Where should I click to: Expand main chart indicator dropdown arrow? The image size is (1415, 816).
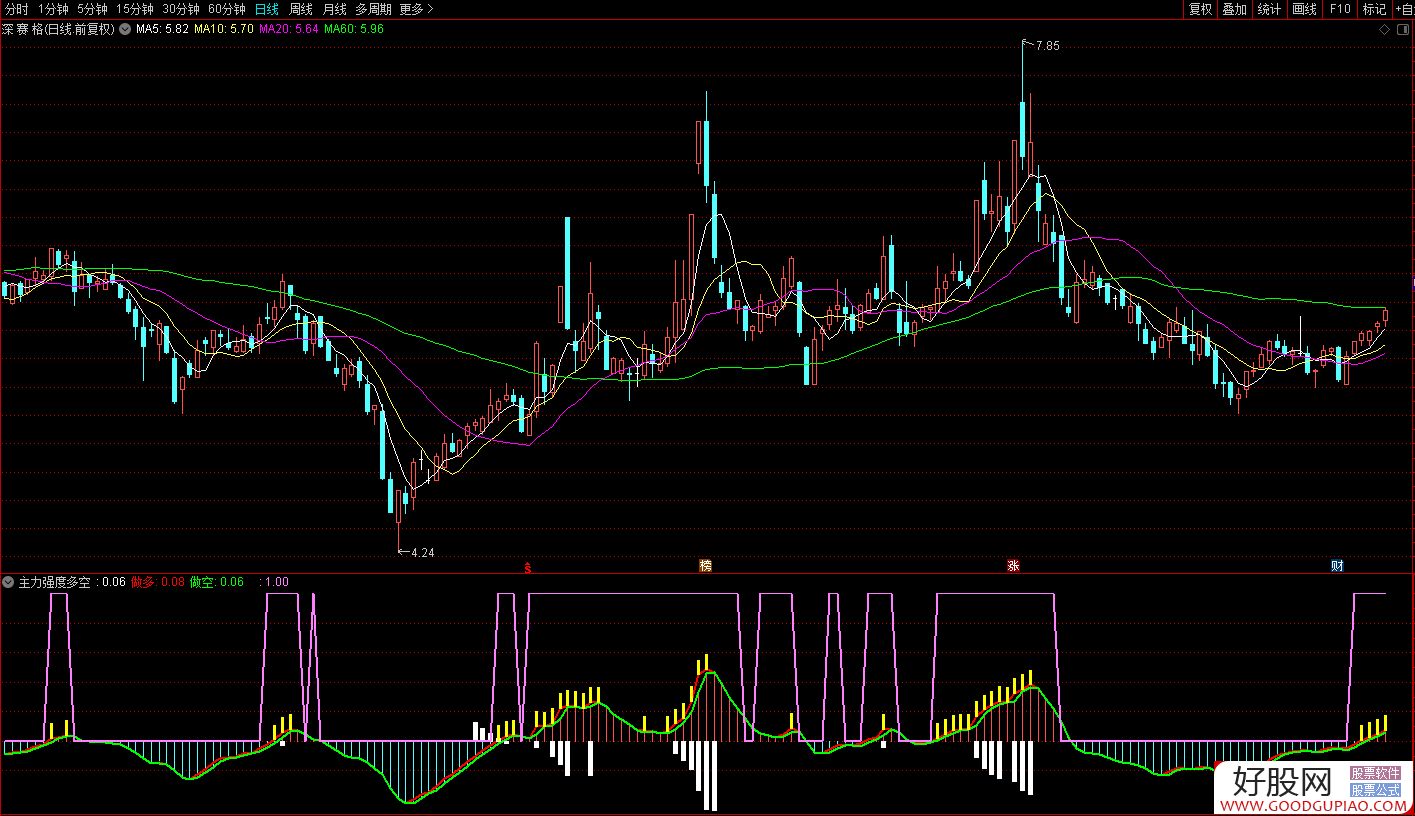(x=124, y=29)
